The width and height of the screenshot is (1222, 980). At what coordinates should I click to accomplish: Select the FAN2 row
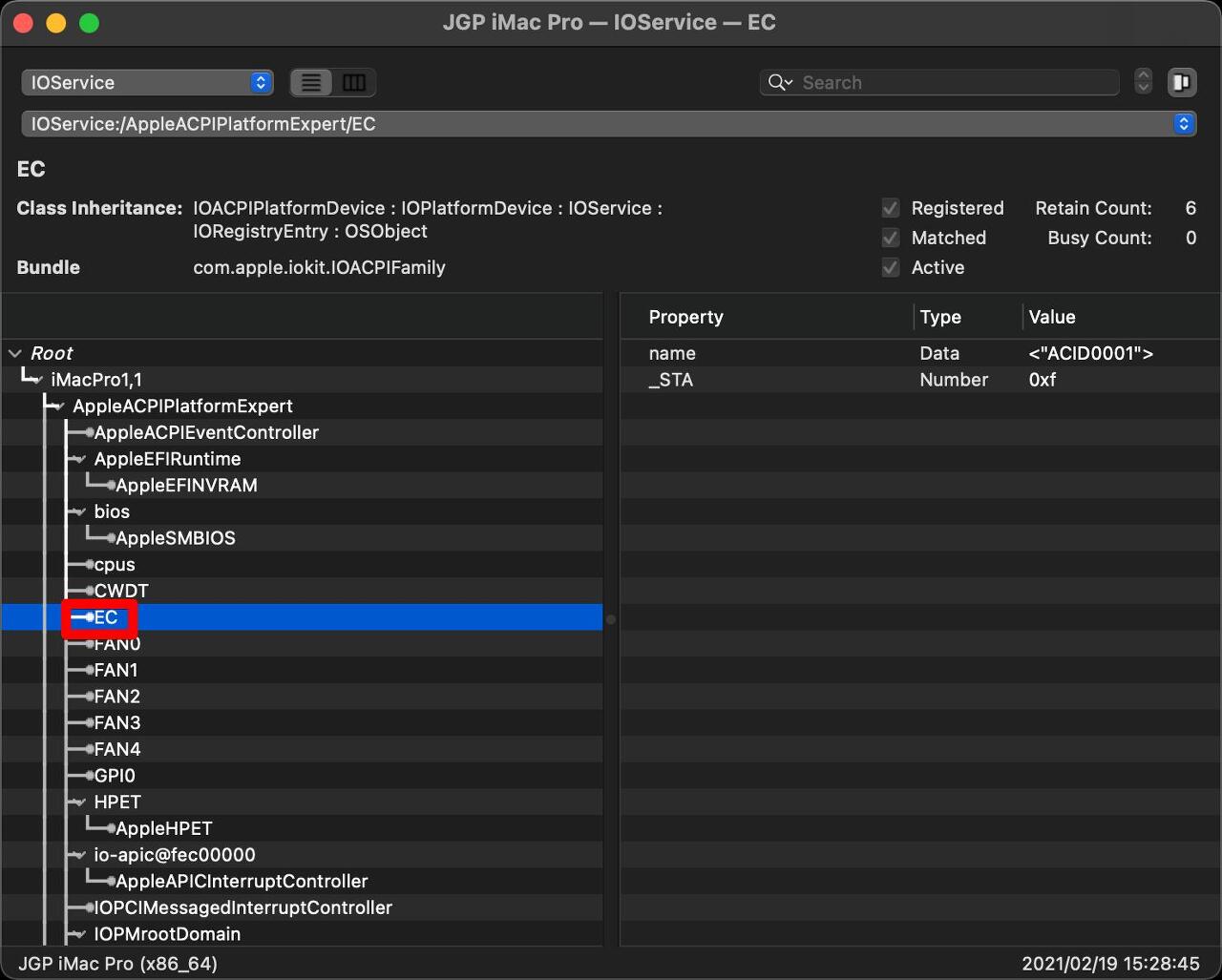pos(302,697)
